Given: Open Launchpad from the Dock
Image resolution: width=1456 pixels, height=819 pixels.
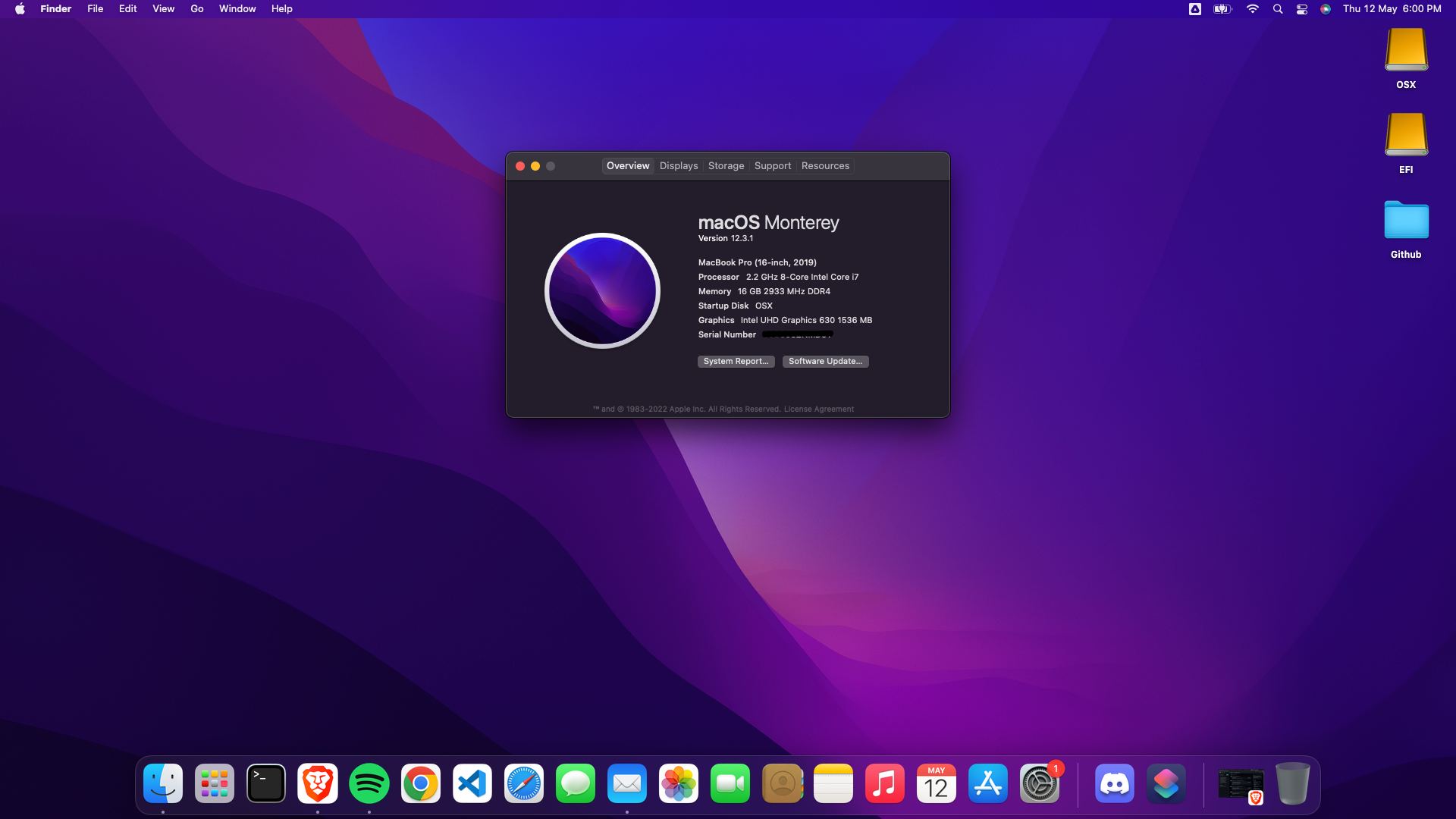Looking at the screenshot, I should coord(215,783).
